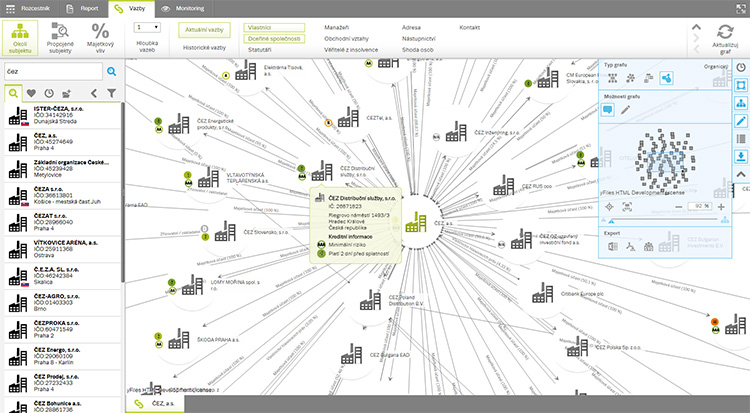This screenshot has width=750, height=413.
Task: Toggle Aktuální vazby filter
Action: [x=204, y=30]
